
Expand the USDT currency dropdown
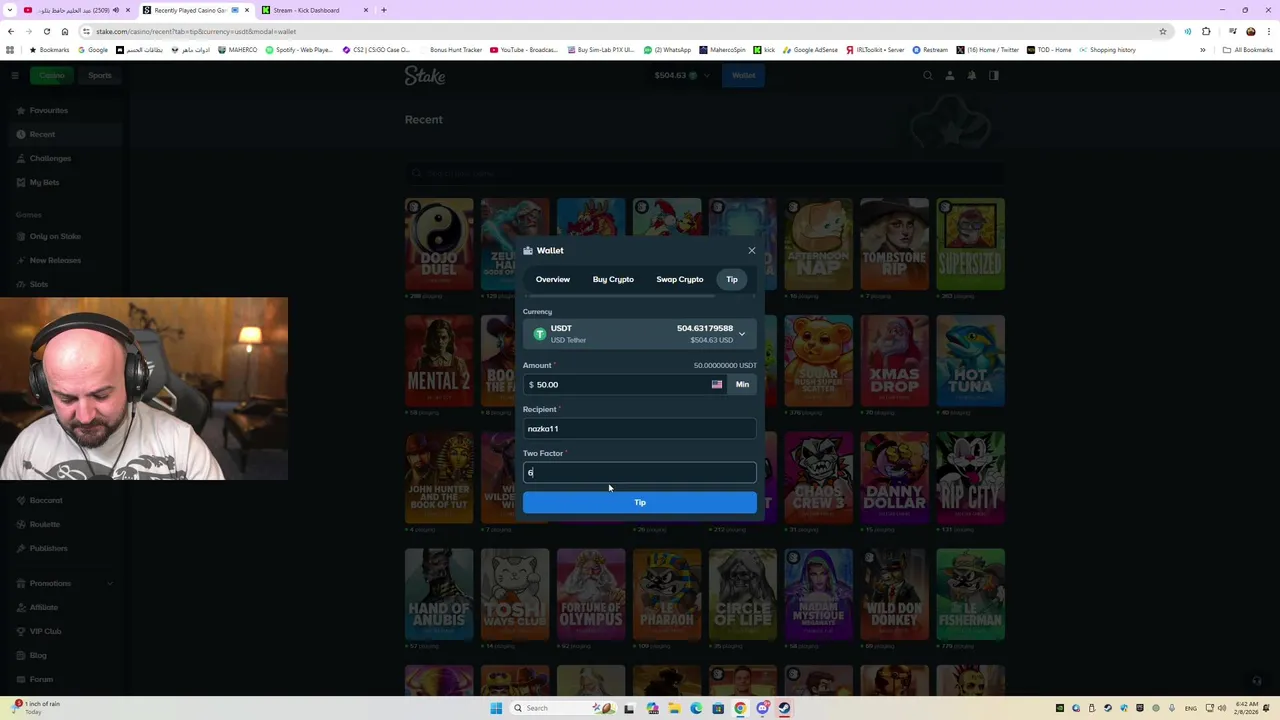[640, 334]
